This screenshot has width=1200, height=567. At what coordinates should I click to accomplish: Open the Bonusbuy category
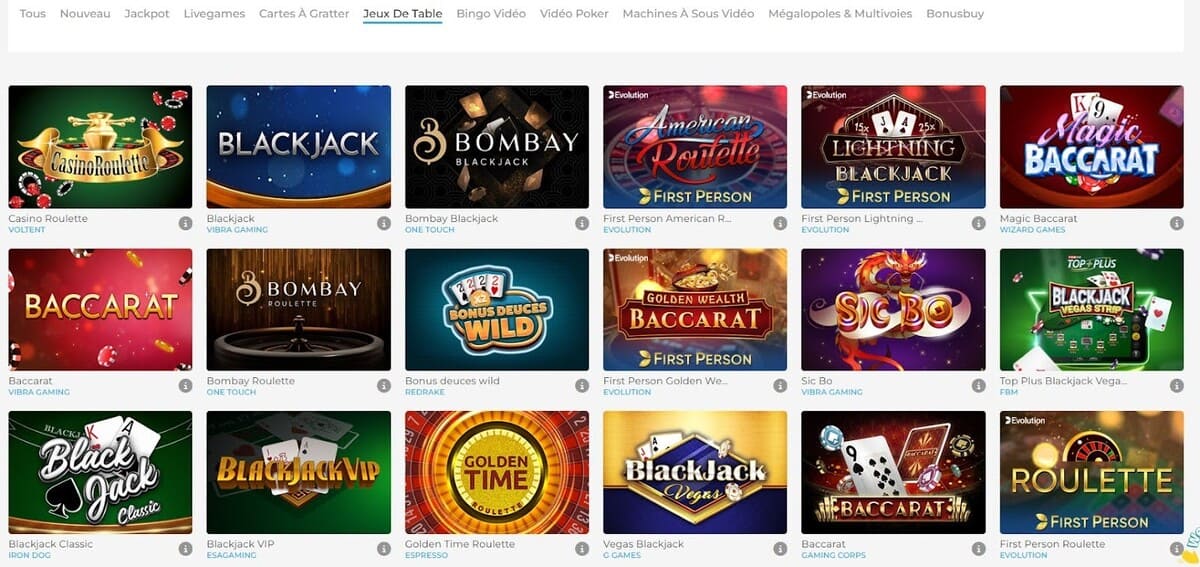click(955, 14)
